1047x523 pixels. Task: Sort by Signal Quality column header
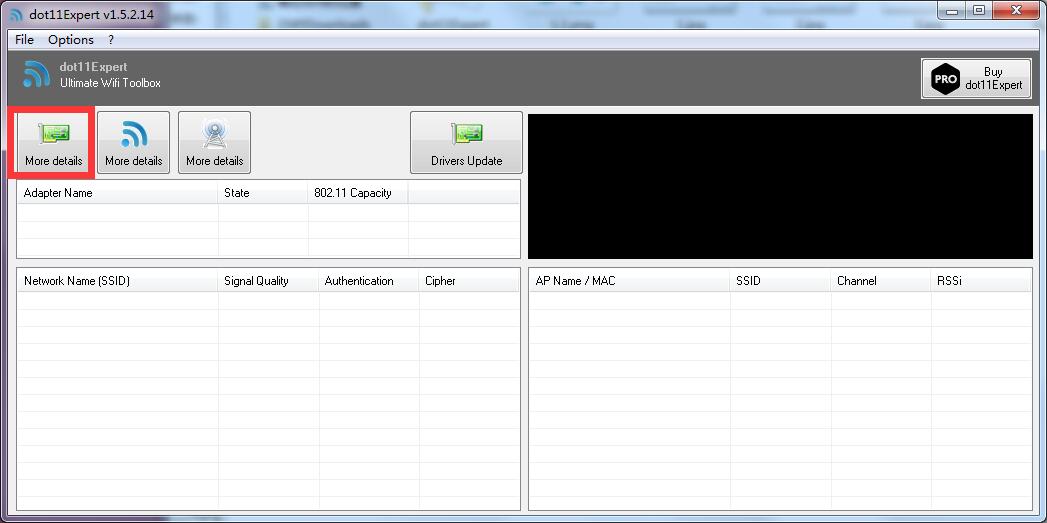pyautogui.click(x=268, y=281)
